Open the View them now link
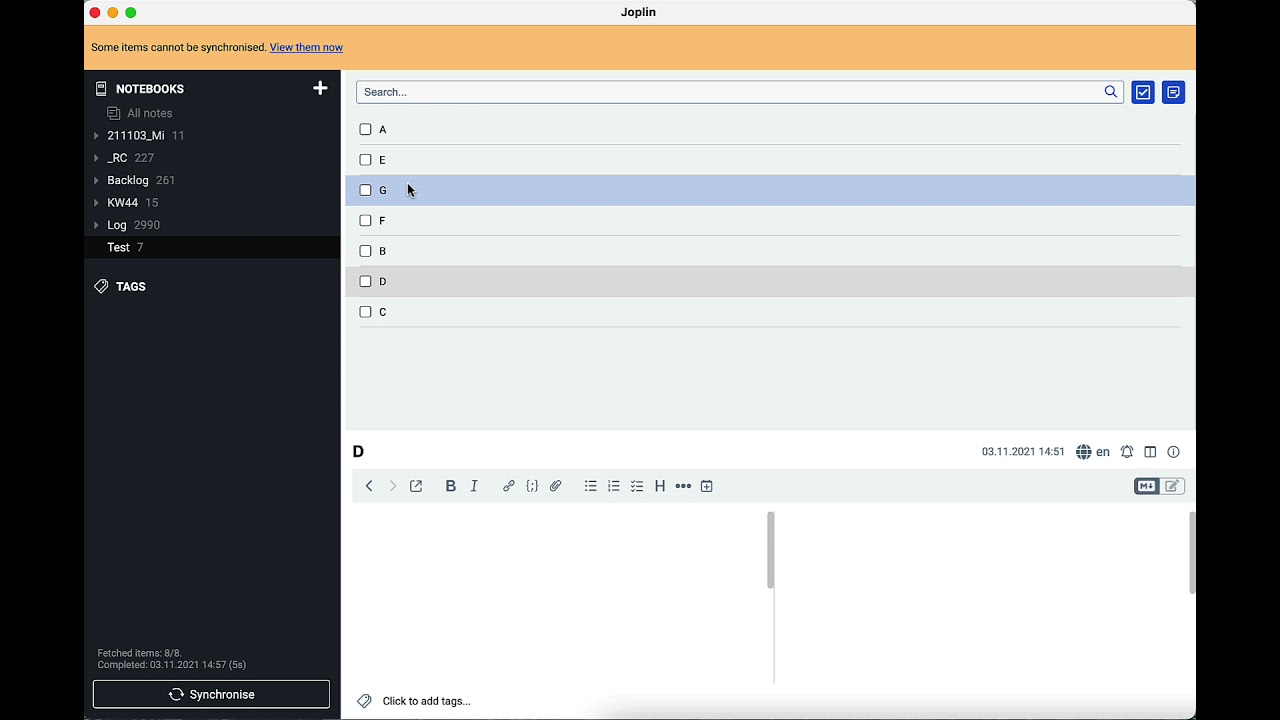1280x720 pixels. coord(306,47)
